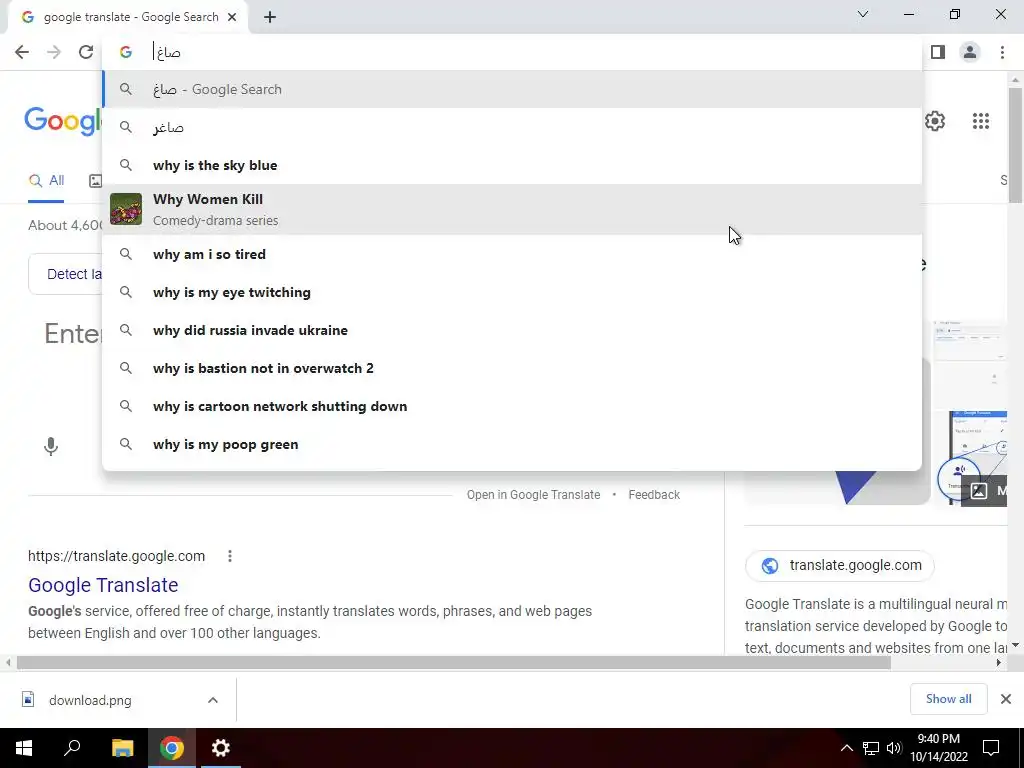Show hidden system tray icons
1024x768 pixels.
click(x=846, y=748)
